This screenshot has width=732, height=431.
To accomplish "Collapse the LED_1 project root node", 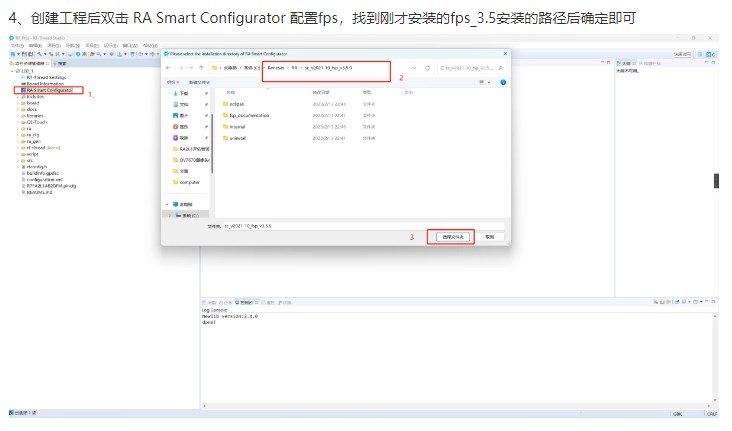I will (13, 71).
